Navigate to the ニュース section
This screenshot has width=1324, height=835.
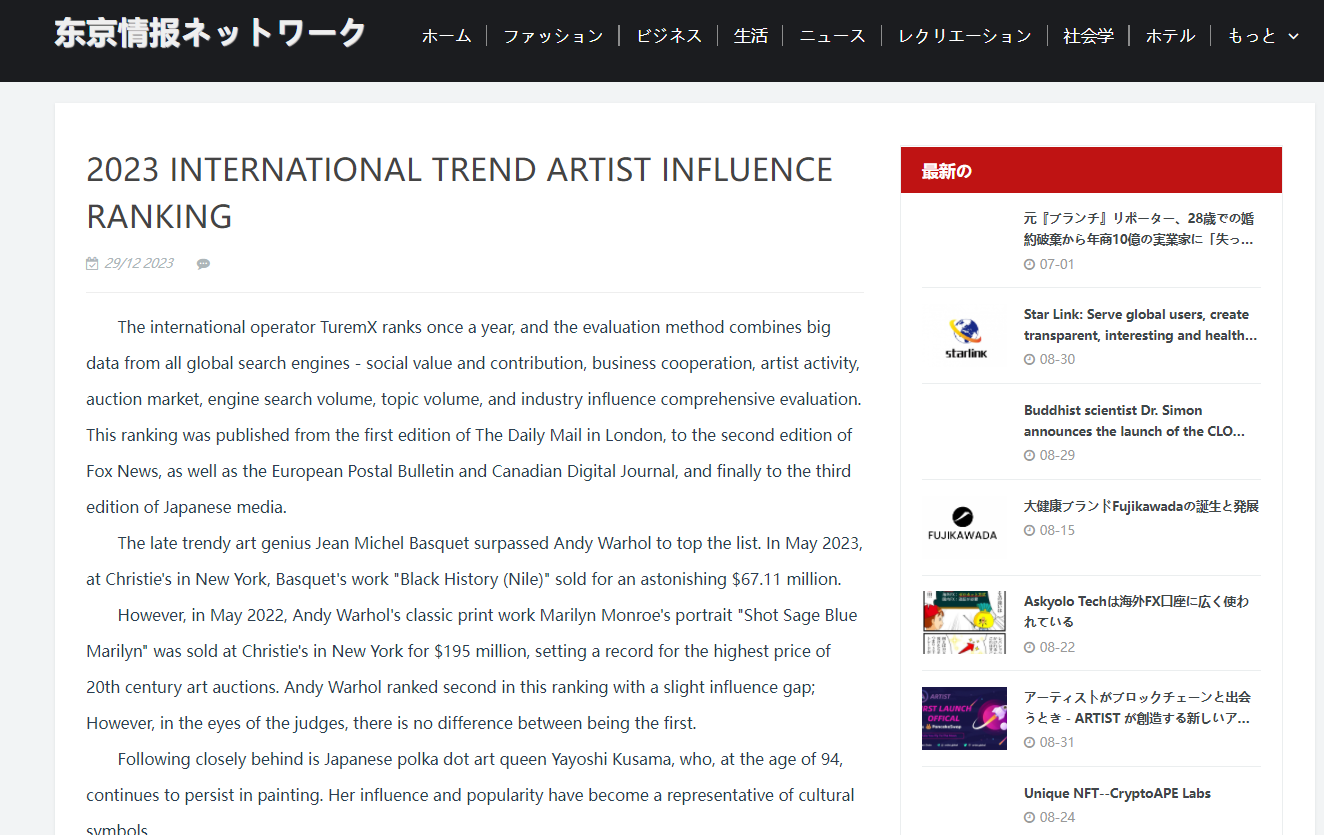pos(832,36)
